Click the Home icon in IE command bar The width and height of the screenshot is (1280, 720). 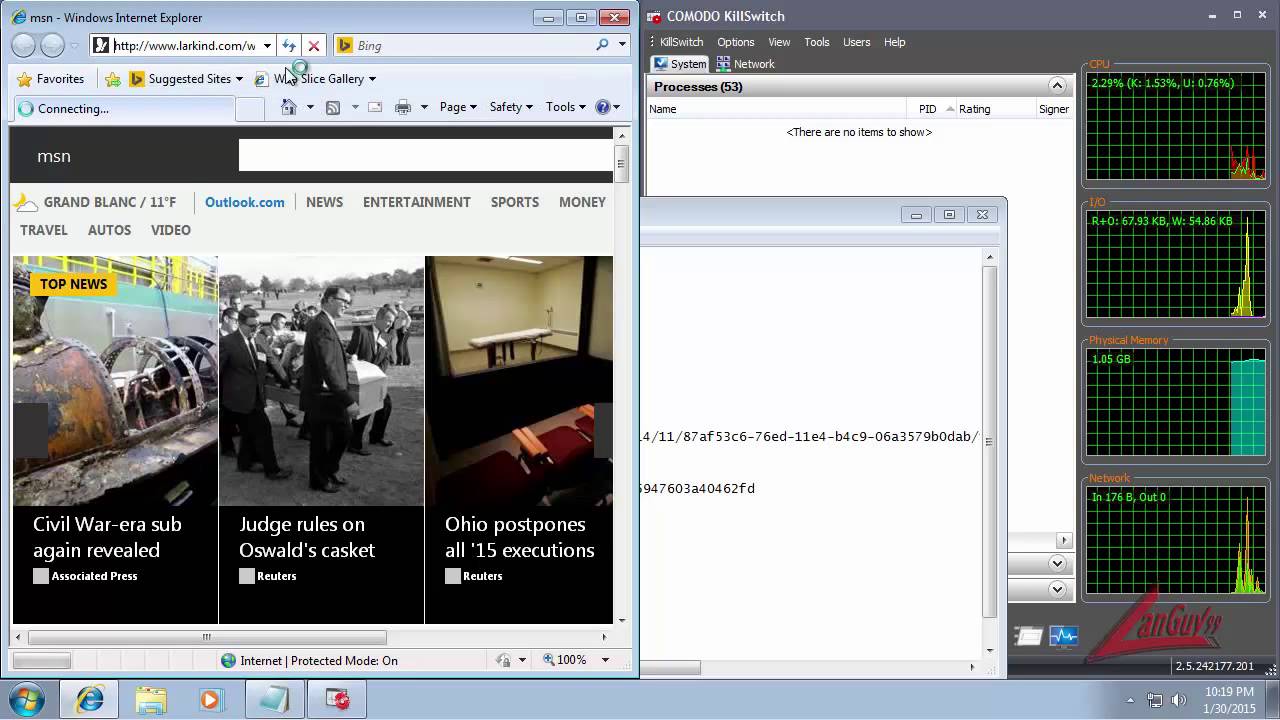(x=289, y=107)
